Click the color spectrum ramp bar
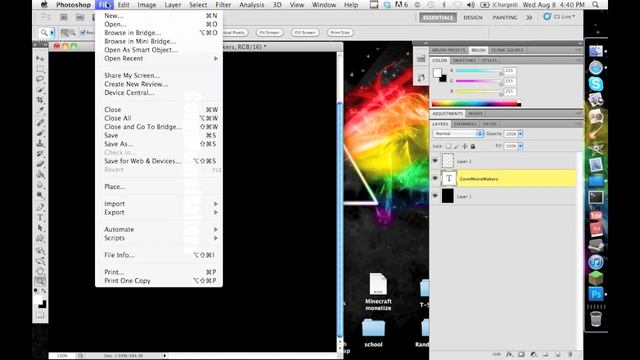Screen dimensions: 640x360 tap(476, 104)
